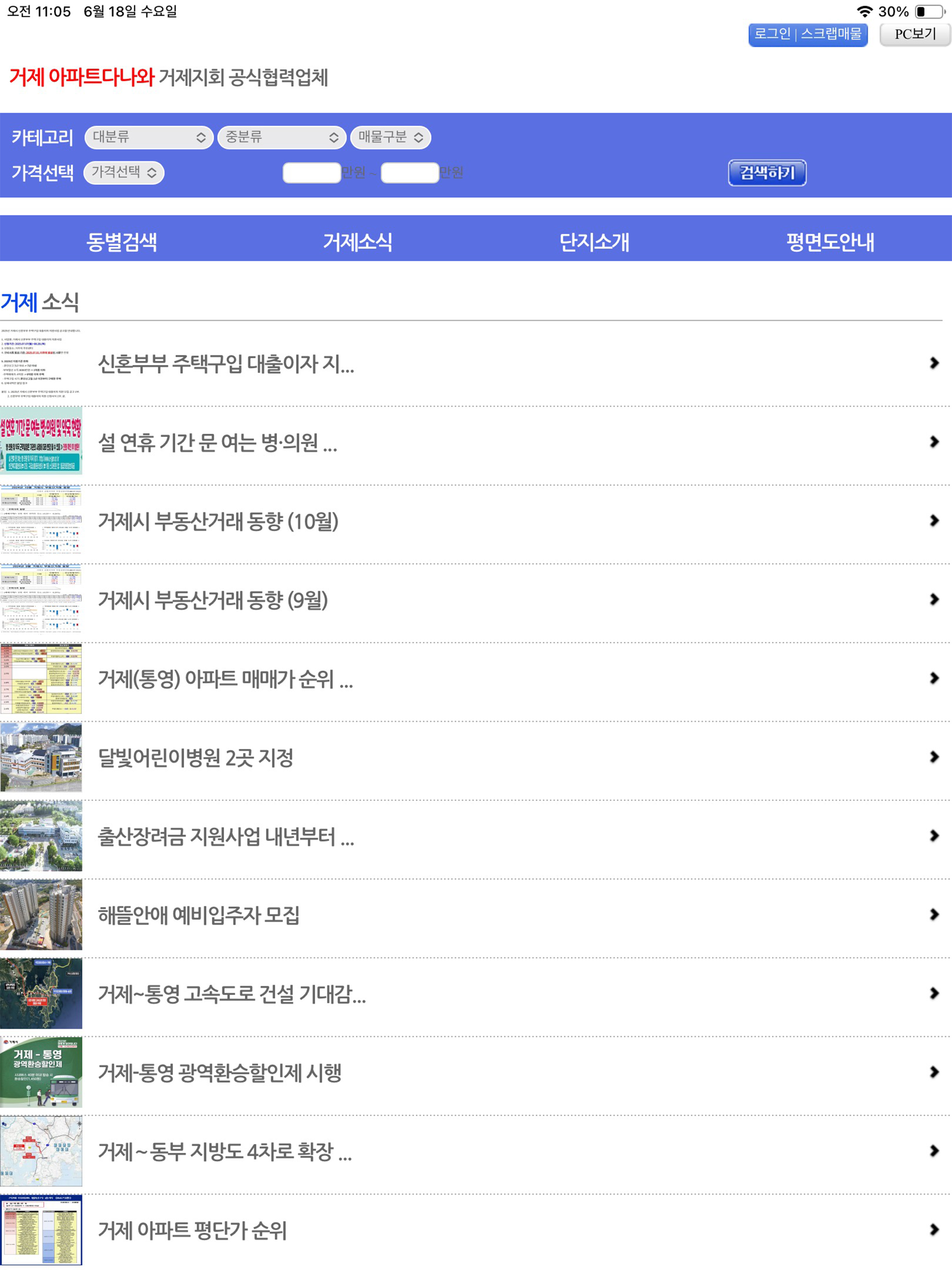Click arrow icon on 아파트 평단가 순위 row
The width and height of the screenshot is (952, 1270).
934,1229
